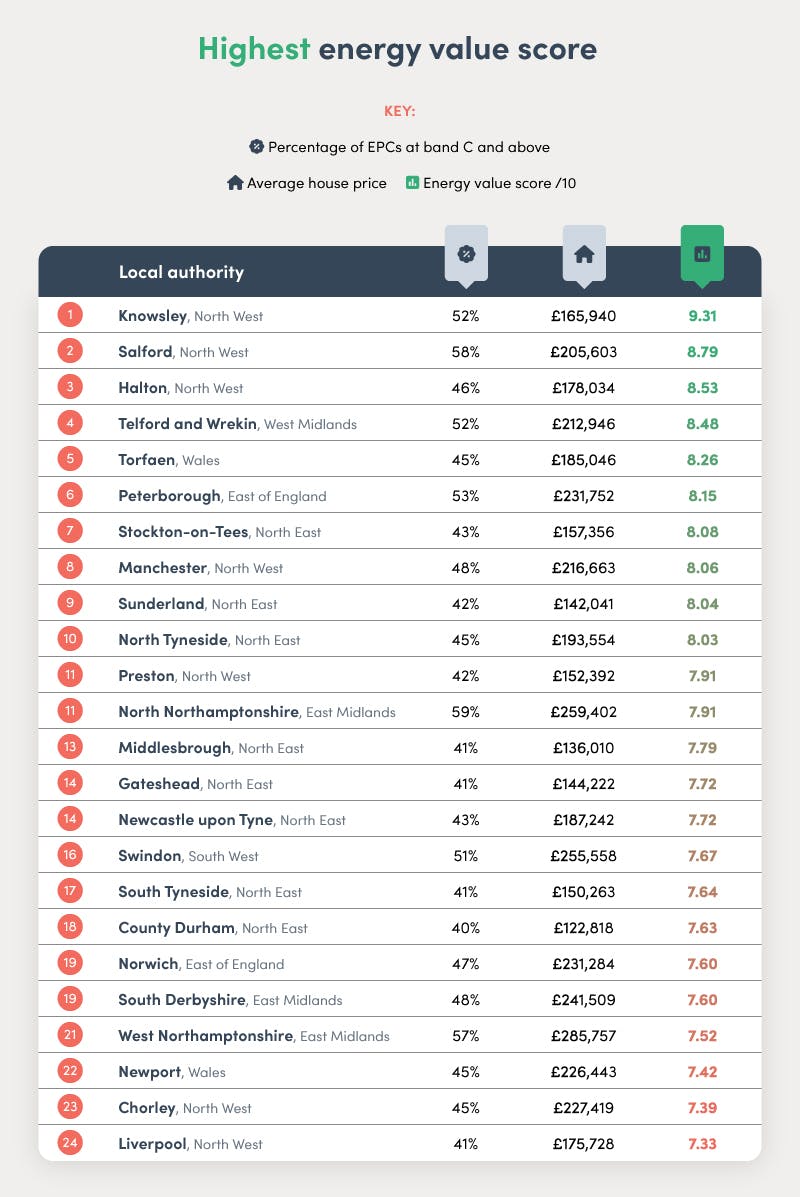800x1197 pixels.
Task: Click Newport's energy score 7.42
Action: (x=702, y=1072)
